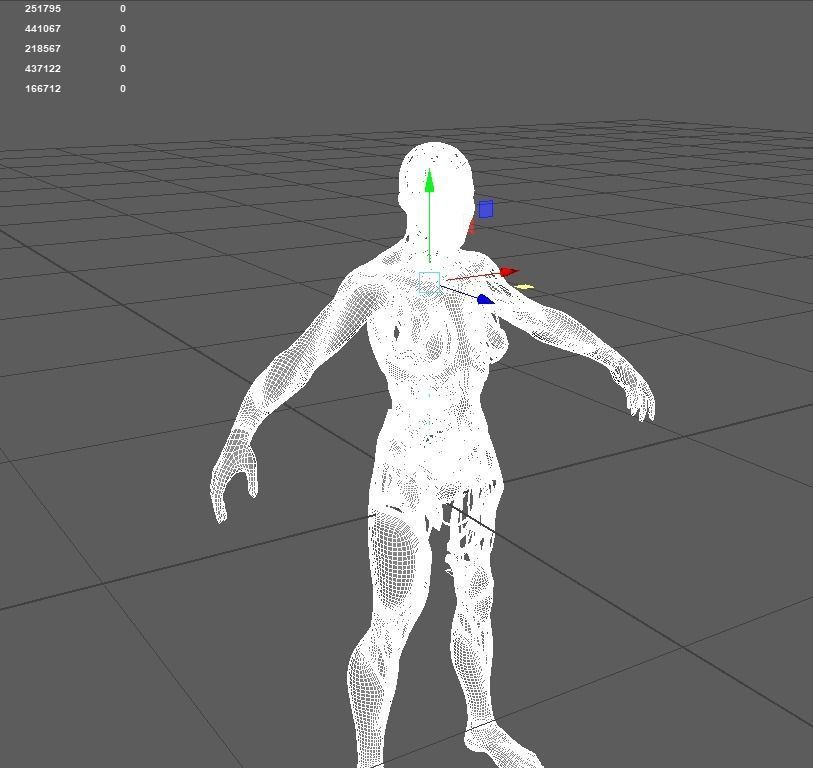
Task: Click the 0 next to 218567
Action: 123,48
